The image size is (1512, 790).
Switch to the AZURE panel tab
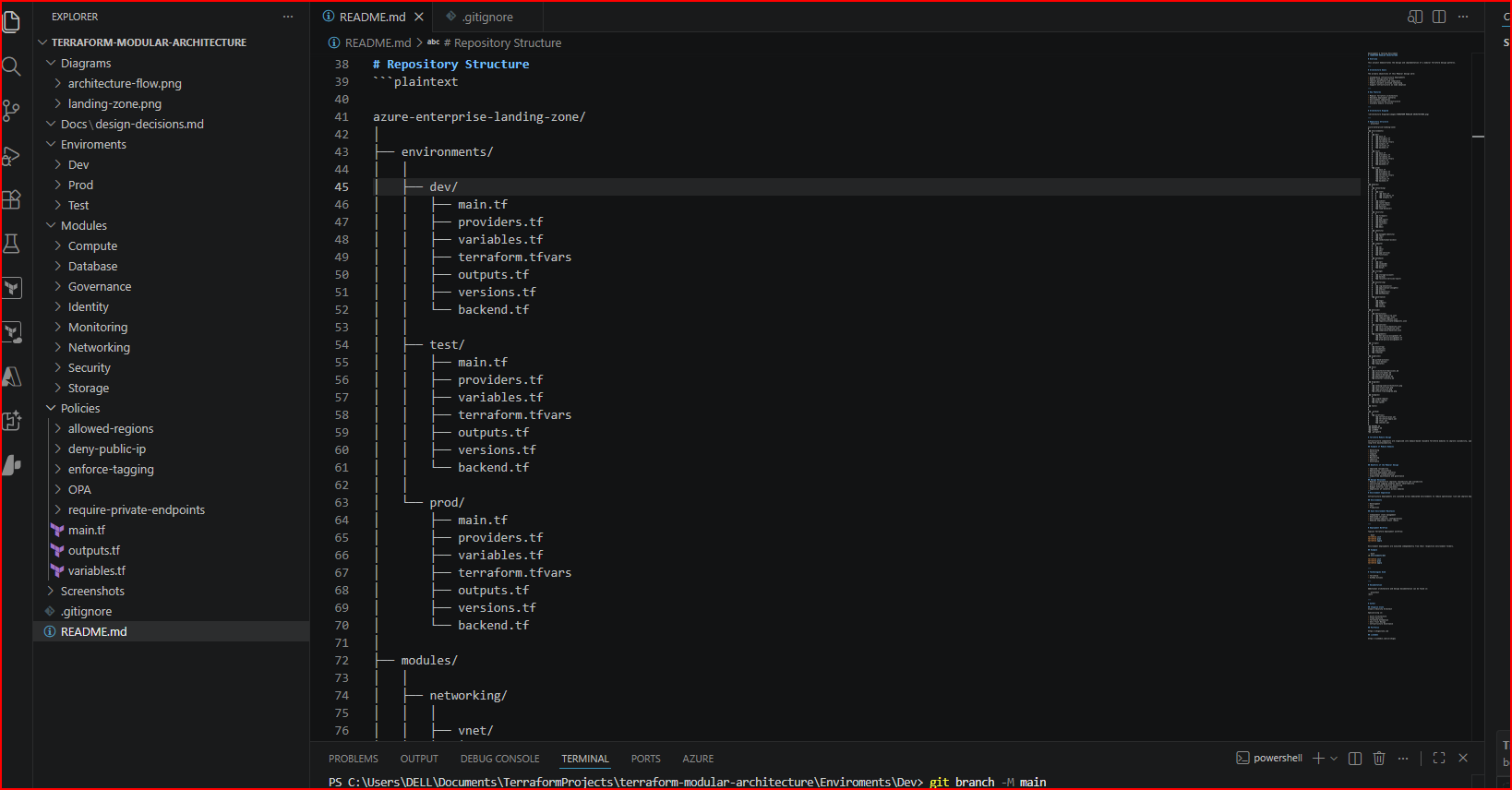698,759
